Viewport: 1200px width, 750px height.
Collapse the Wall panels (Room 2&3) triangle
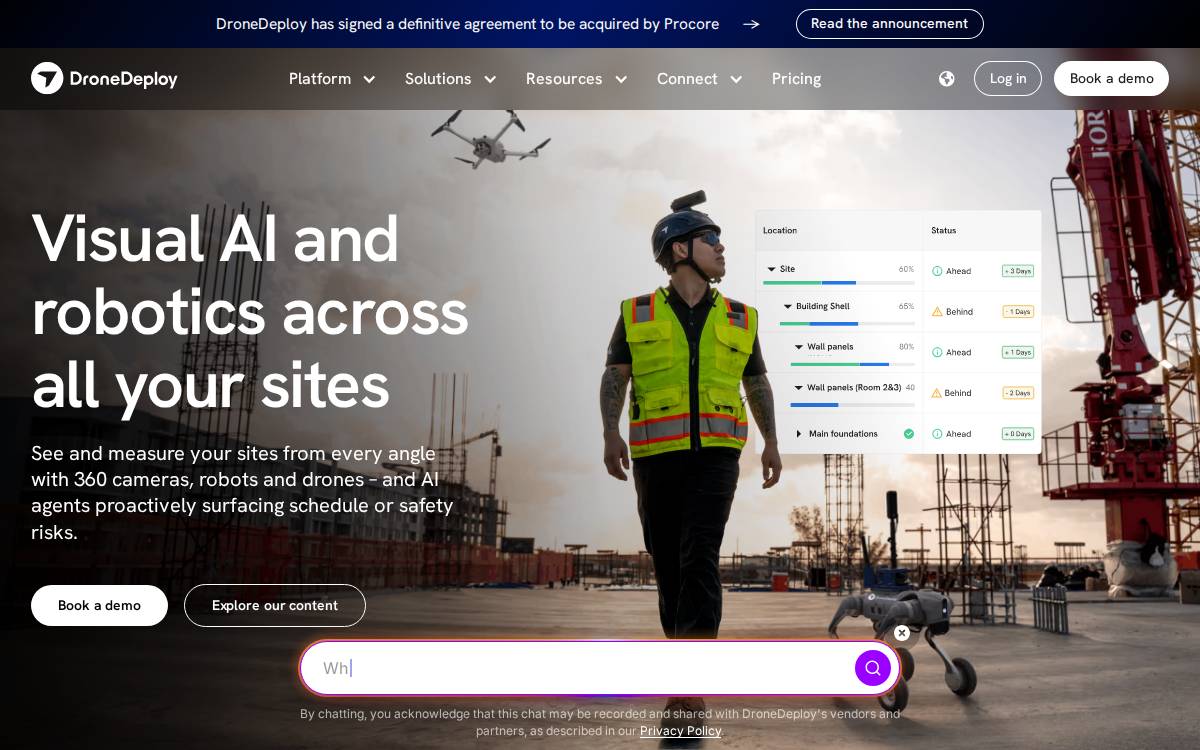(799, 388)
